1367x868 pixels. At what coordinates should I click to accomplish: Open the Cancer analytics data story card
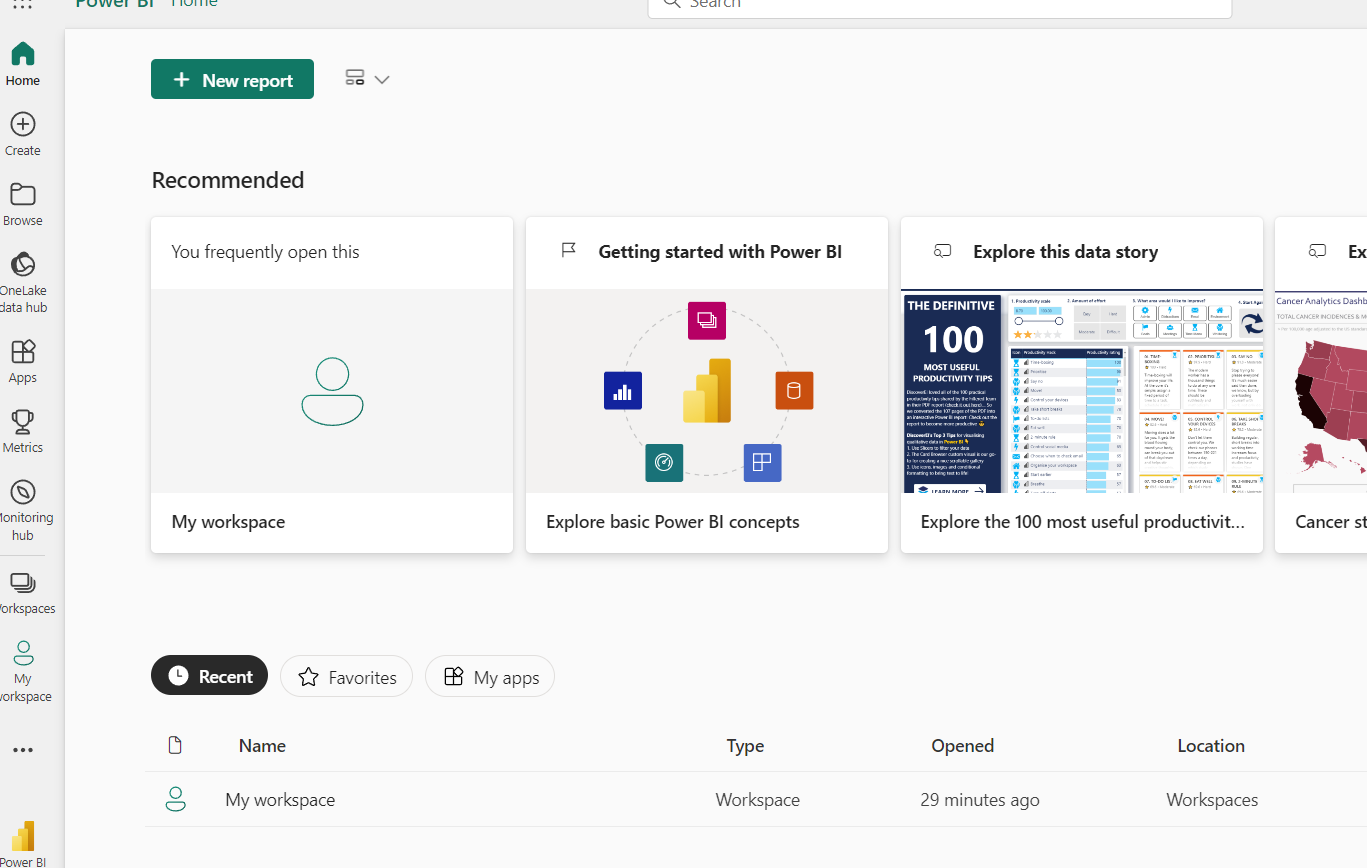point(1321,385)
